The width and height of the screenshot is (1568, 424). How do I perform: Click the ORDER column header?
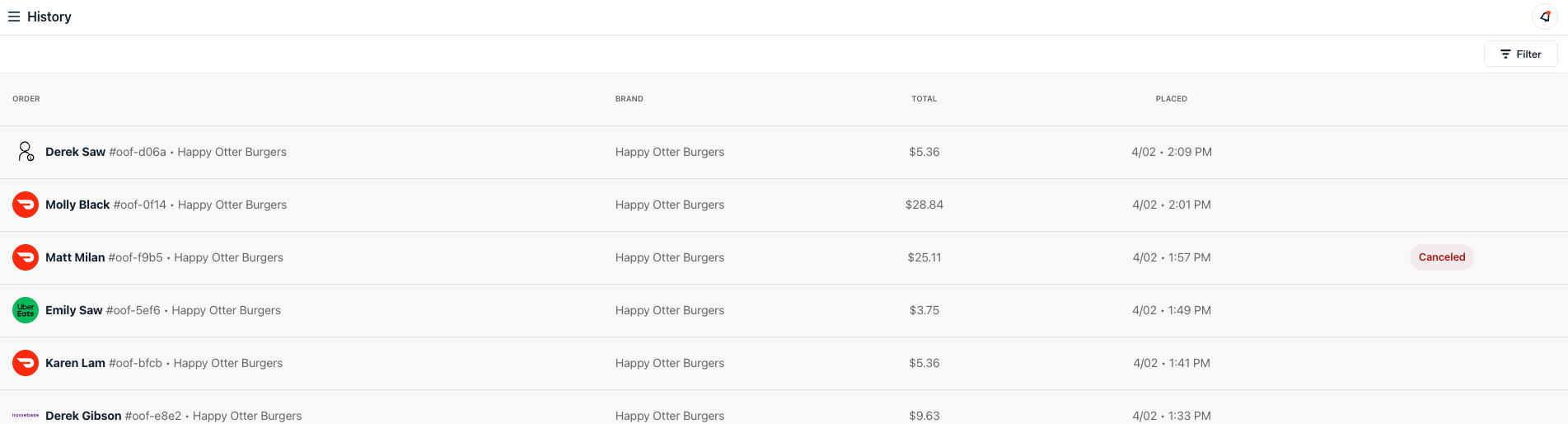26,99
